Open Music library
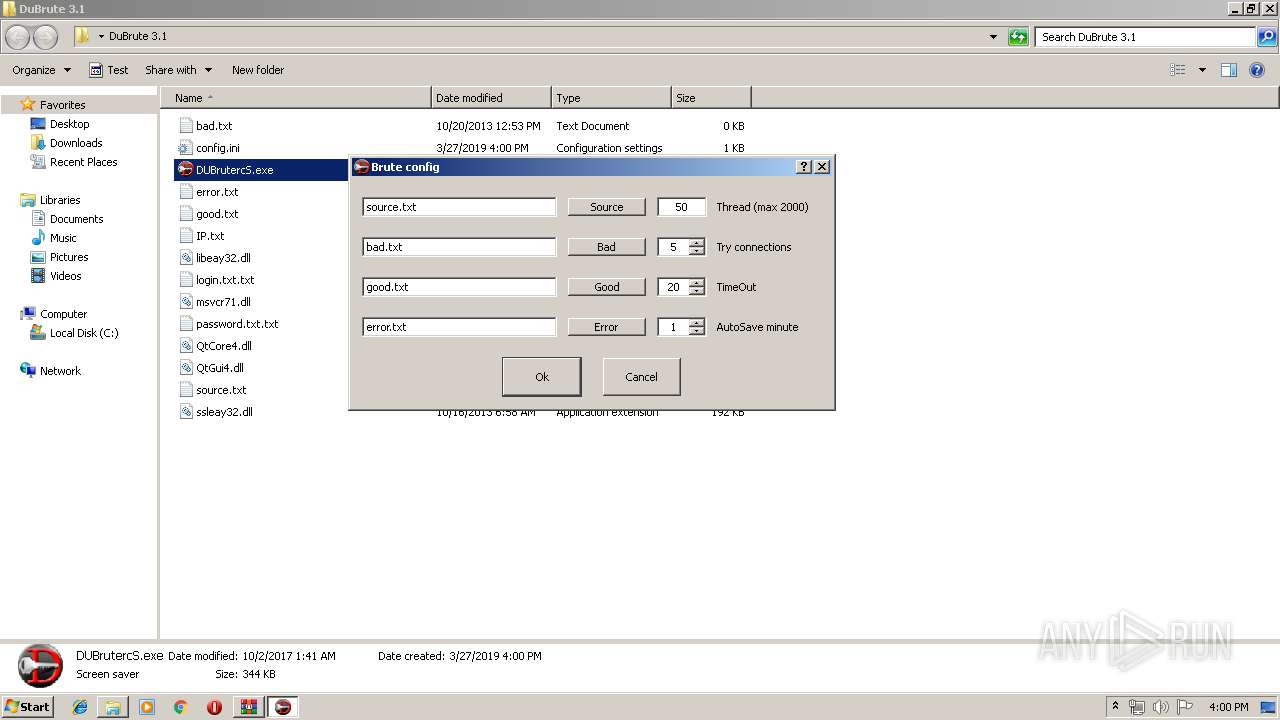The width and height of the screenshot is (1280, 720). 63,238
